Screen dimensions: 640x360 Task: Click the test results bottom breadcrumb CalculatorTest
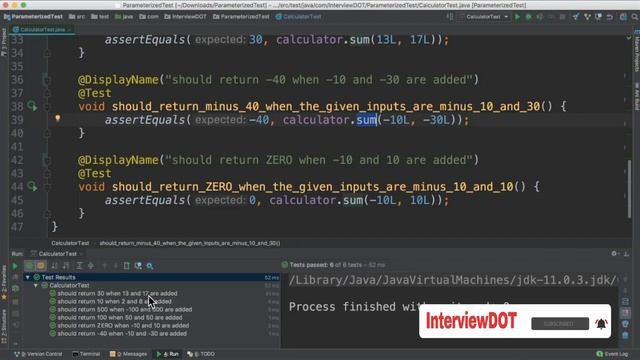(70, 243)
